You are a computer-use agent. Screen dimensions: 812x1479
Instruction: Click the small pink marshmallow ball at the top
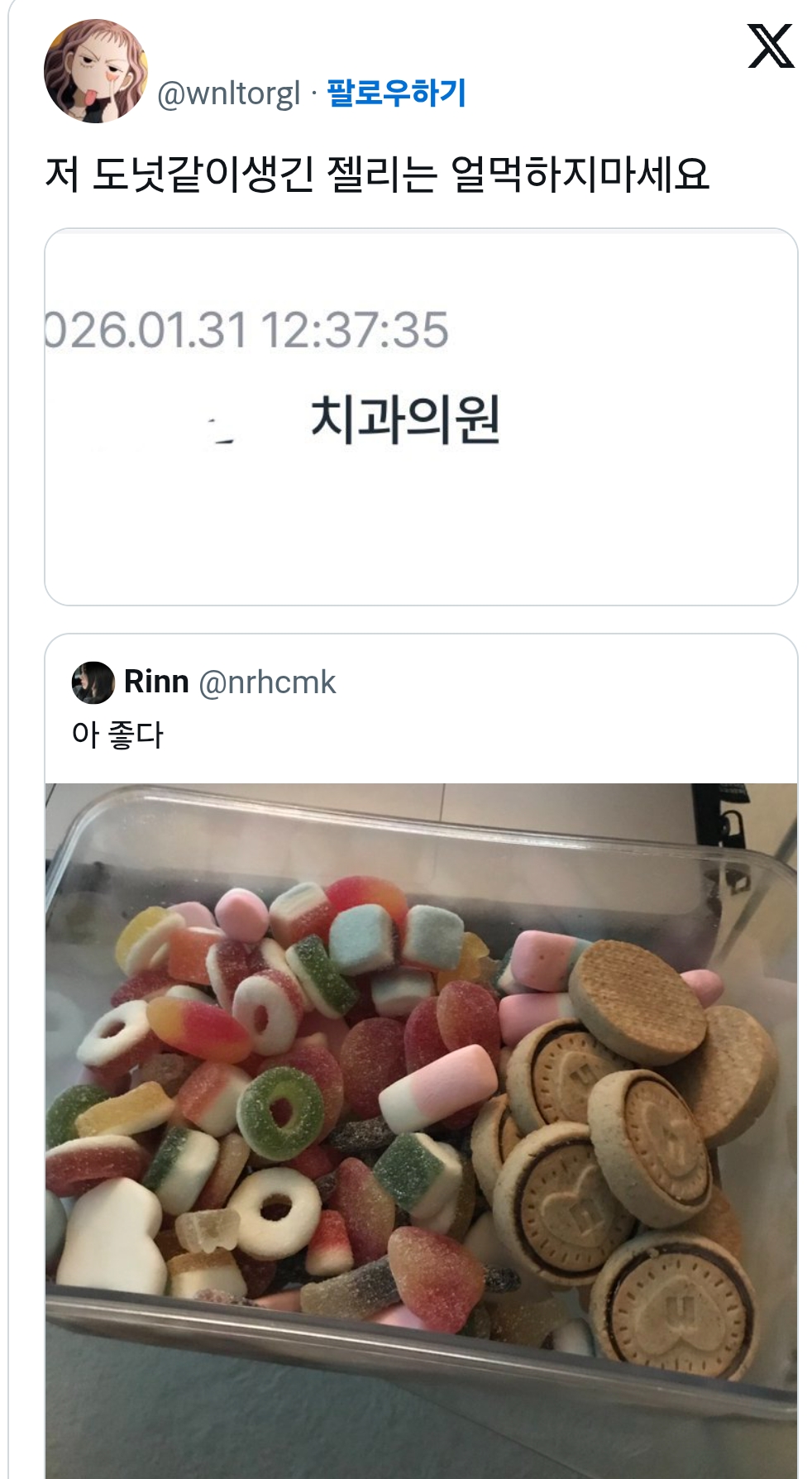coord(241,912)
